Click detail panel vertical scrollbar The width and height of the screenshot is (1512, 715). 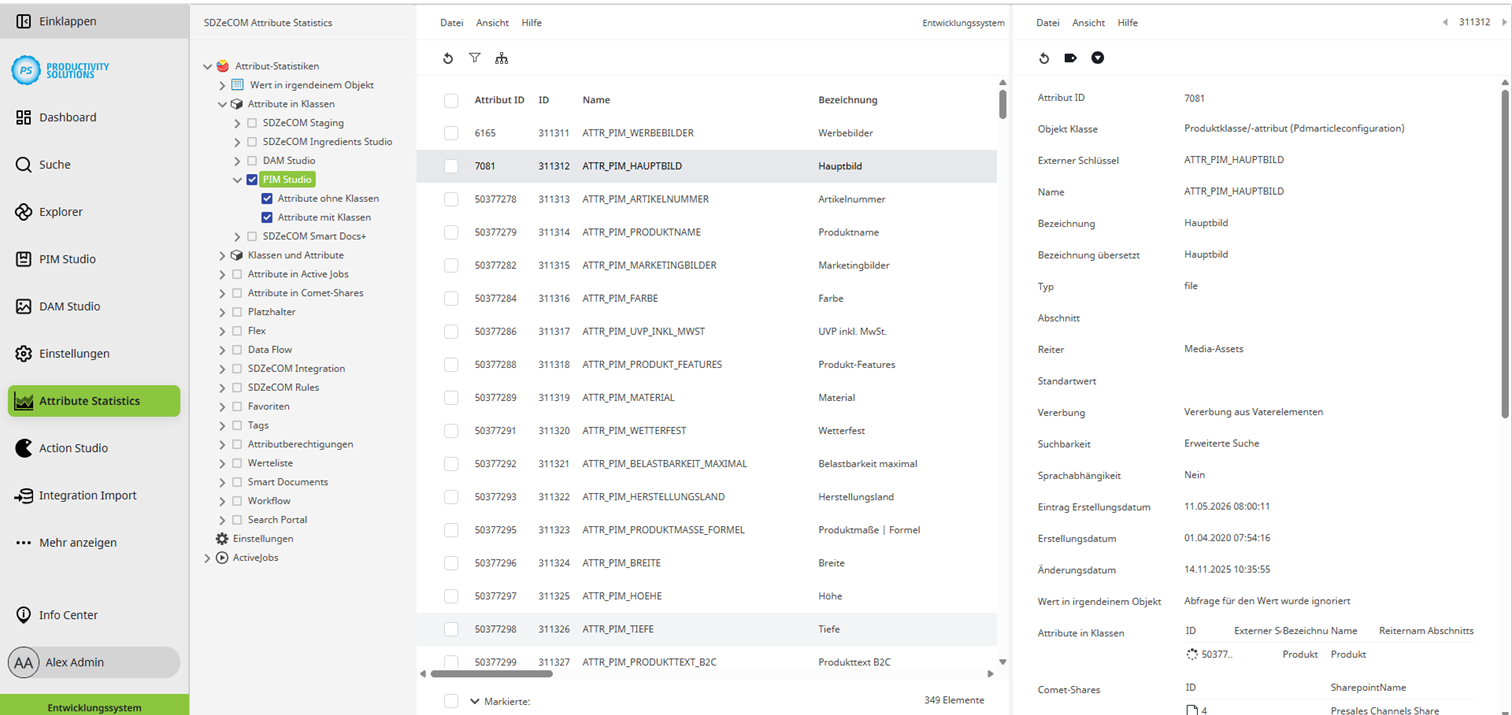coord(1504,253)
